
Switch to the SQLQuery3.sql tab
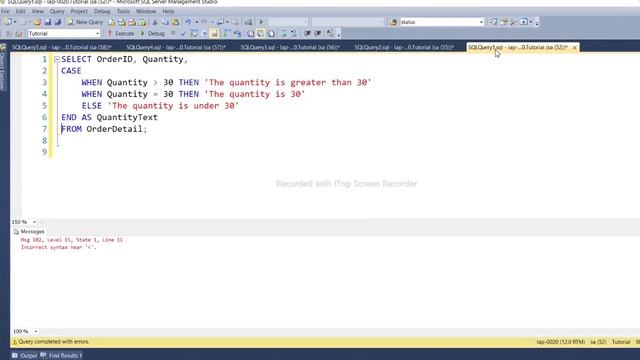tap(290, 47)
